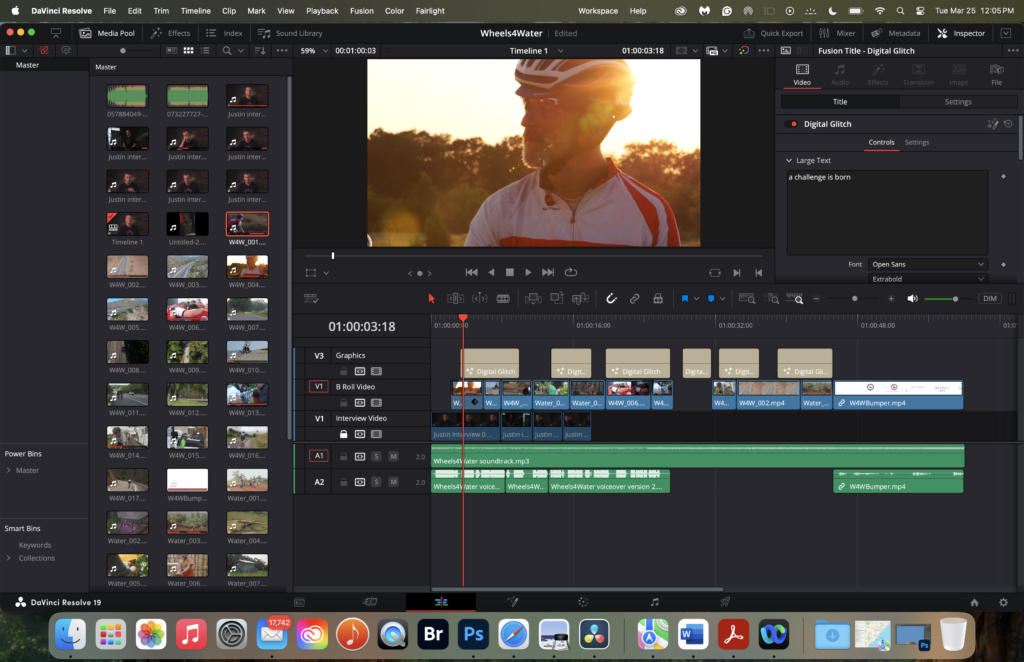Switch to the Settings tab in Inspector
This screenshot has width=1024, height=662.
(957, 102)
